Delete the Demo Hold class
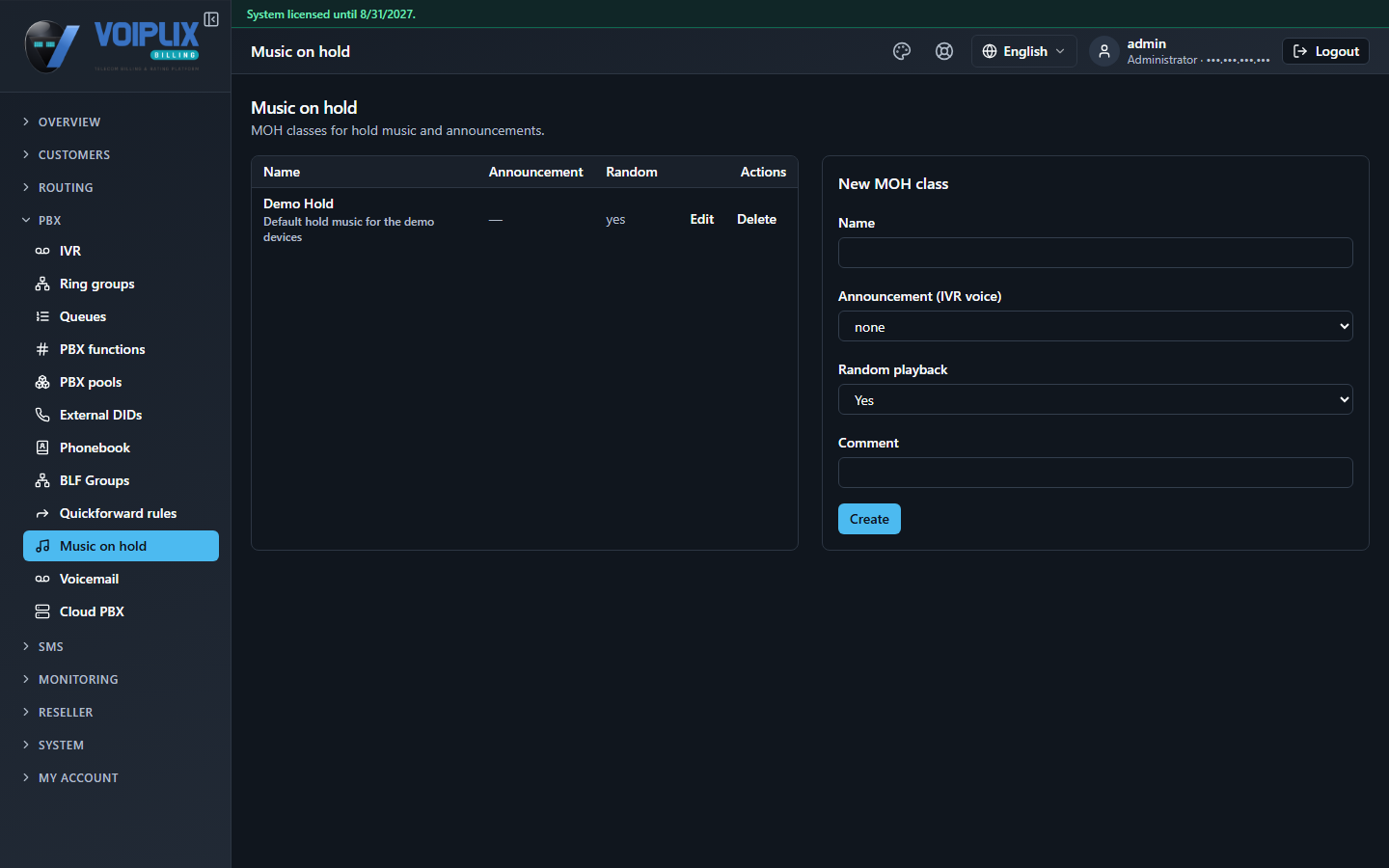Image resolution: width=1389 pixels, height=868 pixels. tap(756, 219)
